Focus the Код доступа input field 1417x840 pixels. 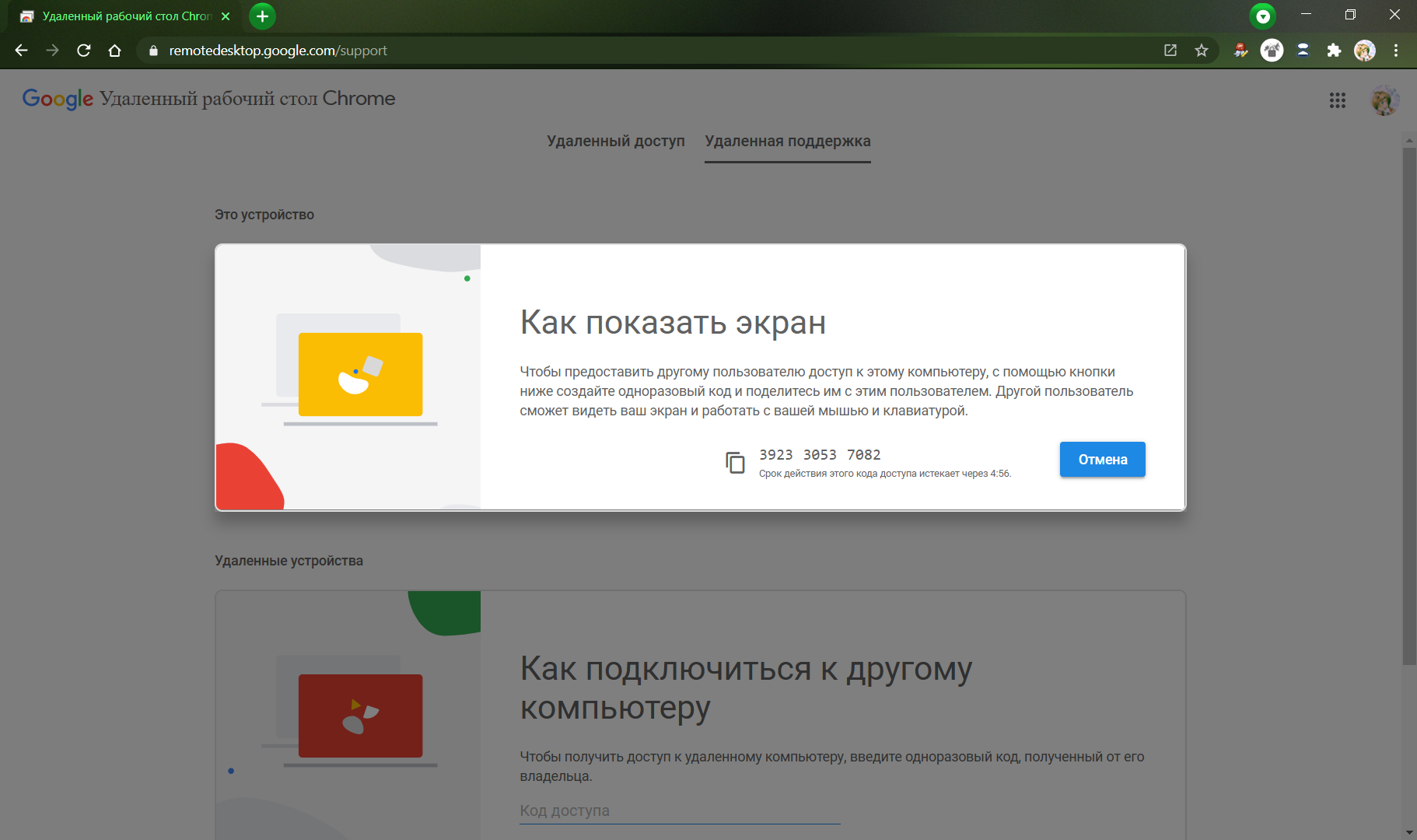[679, 810]
